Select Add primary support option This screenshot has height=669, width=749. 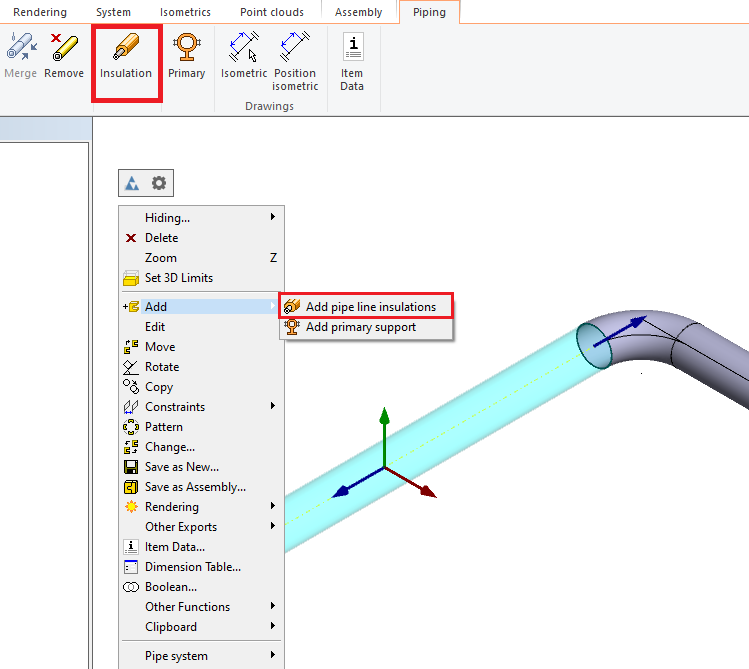coord(360,327)
